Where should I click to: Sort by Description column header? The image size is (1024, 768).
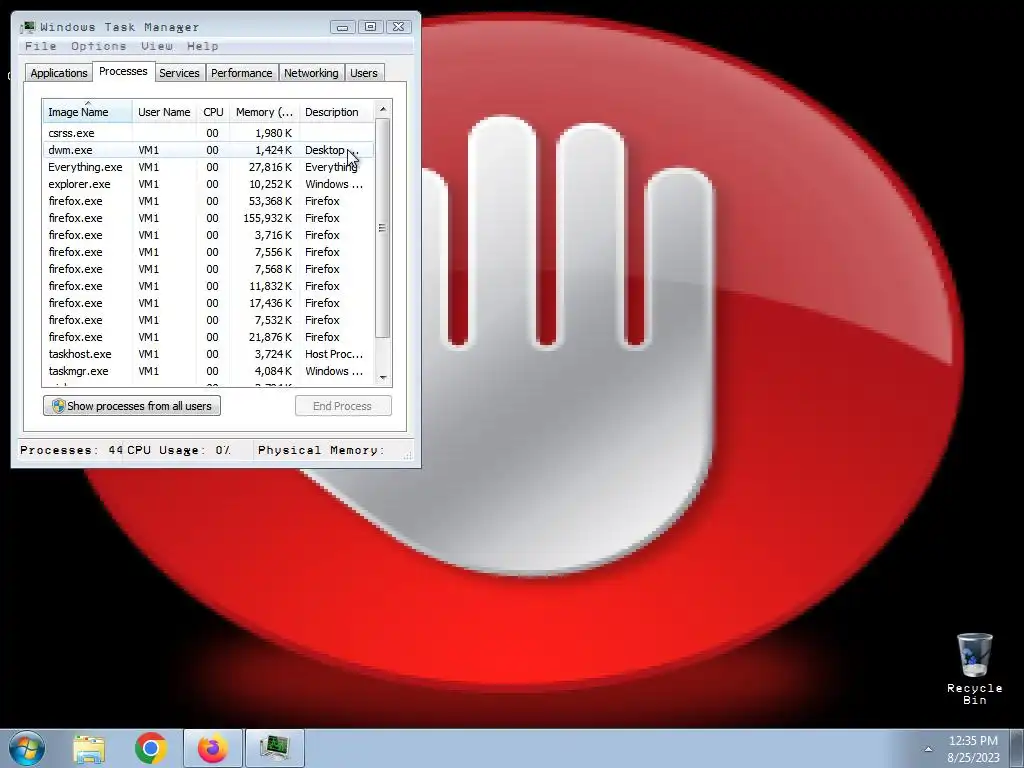click(x=336, y=112)
